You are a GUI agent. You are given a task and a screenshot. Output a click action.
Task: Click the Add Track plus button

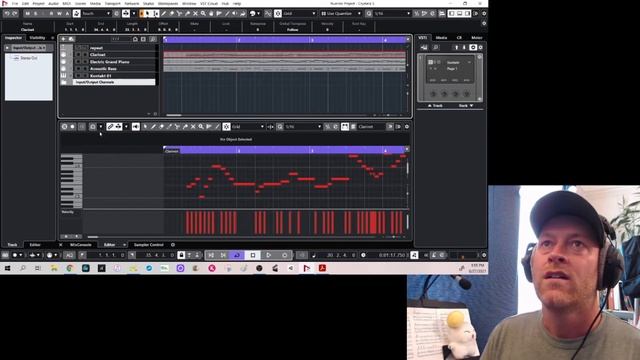tap(63, 39)
